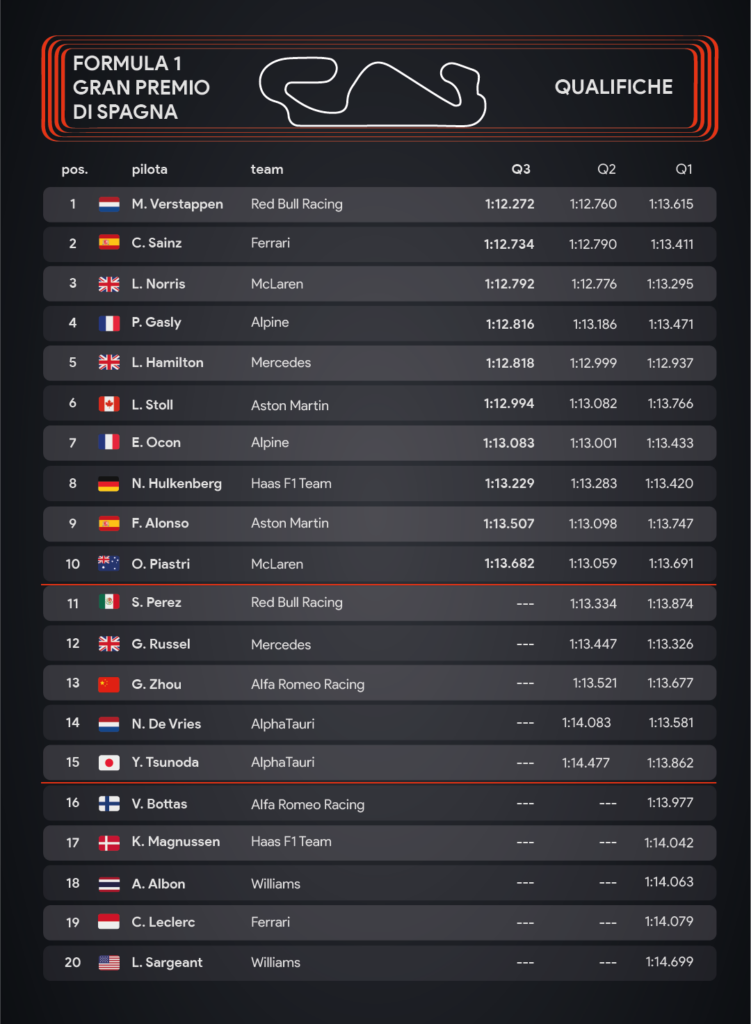Screen dimensions: 751x1024
Task: Click the circuit track outline in header
Action: [x=373, y=91]
